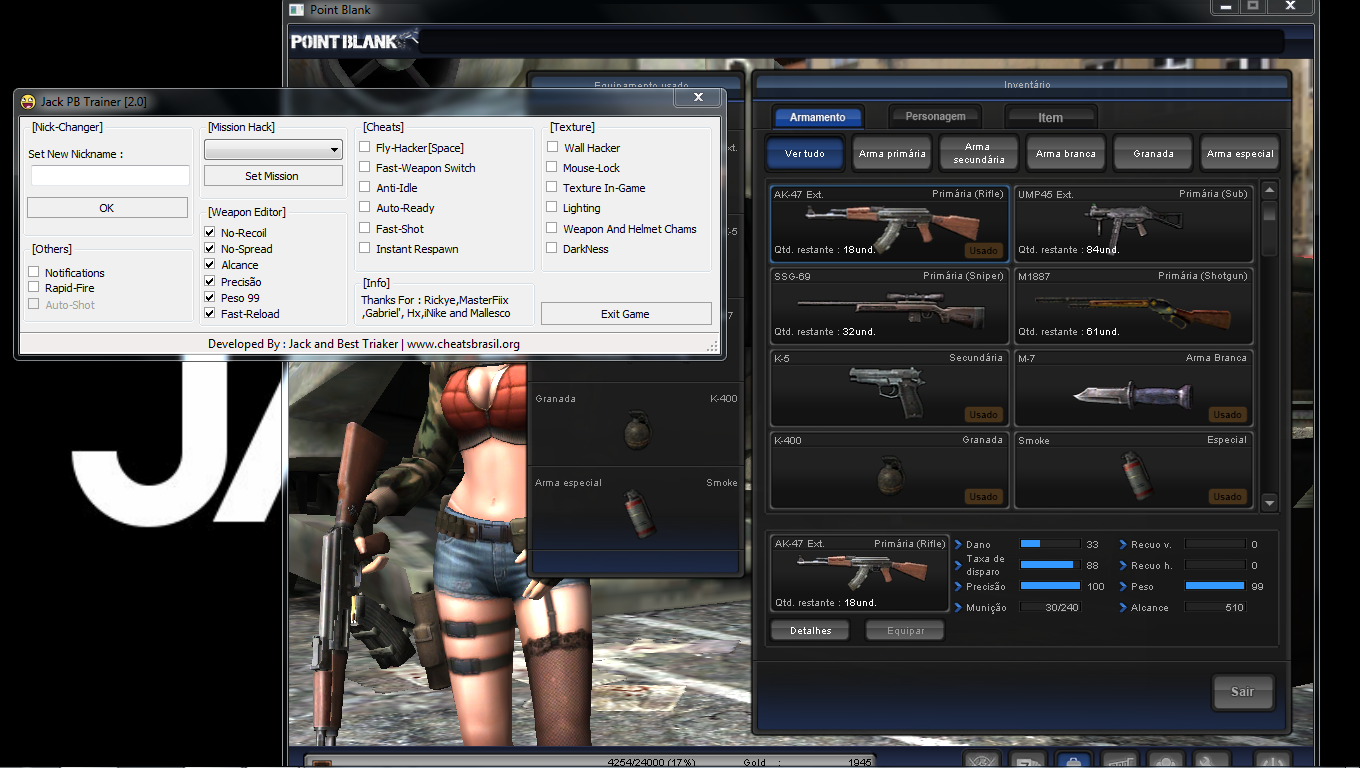
Task: Click the inventory scrollbar up arrow
Action: click(1269, 191)
